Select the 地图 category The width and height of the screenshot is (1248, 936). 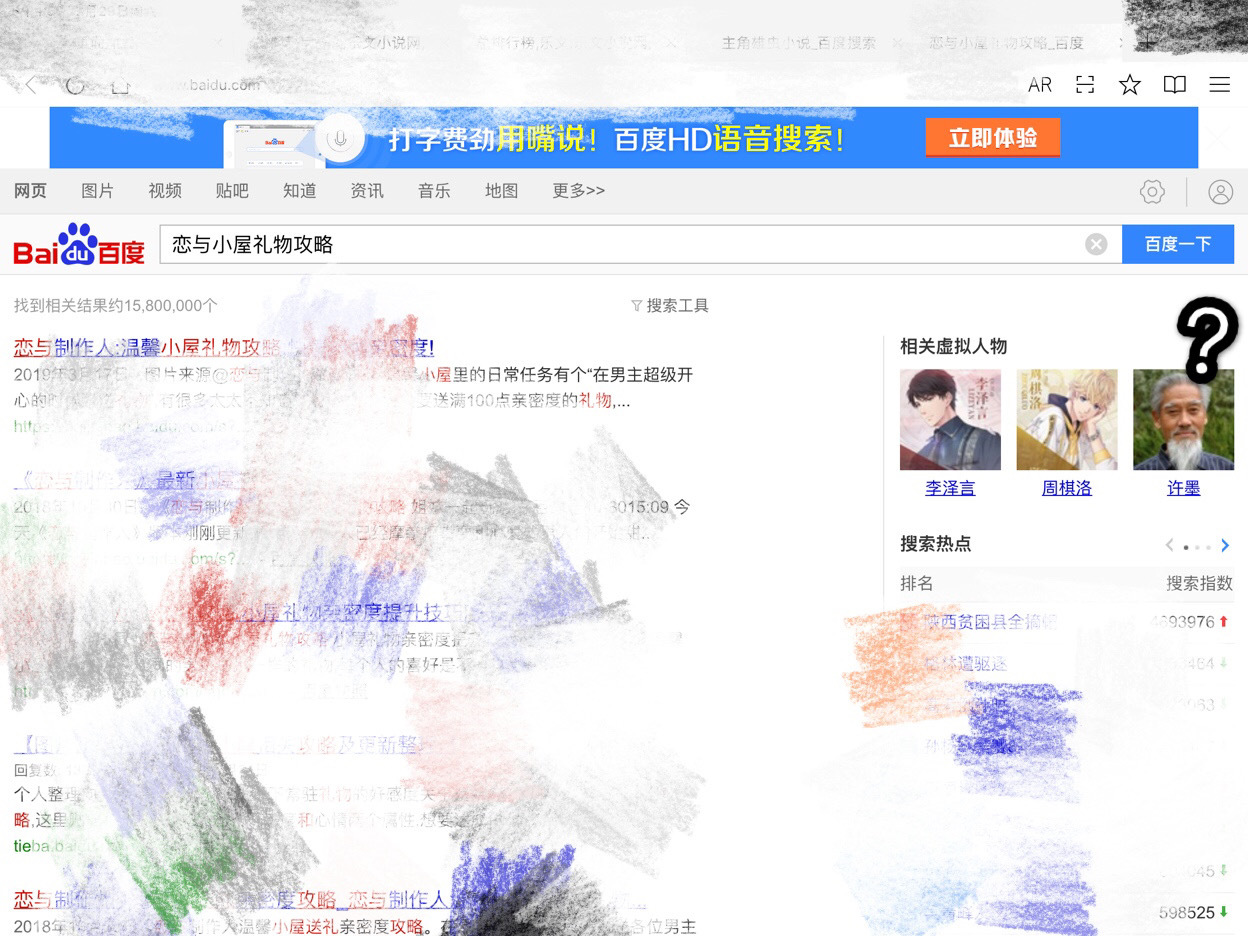(x=502, y=191)
